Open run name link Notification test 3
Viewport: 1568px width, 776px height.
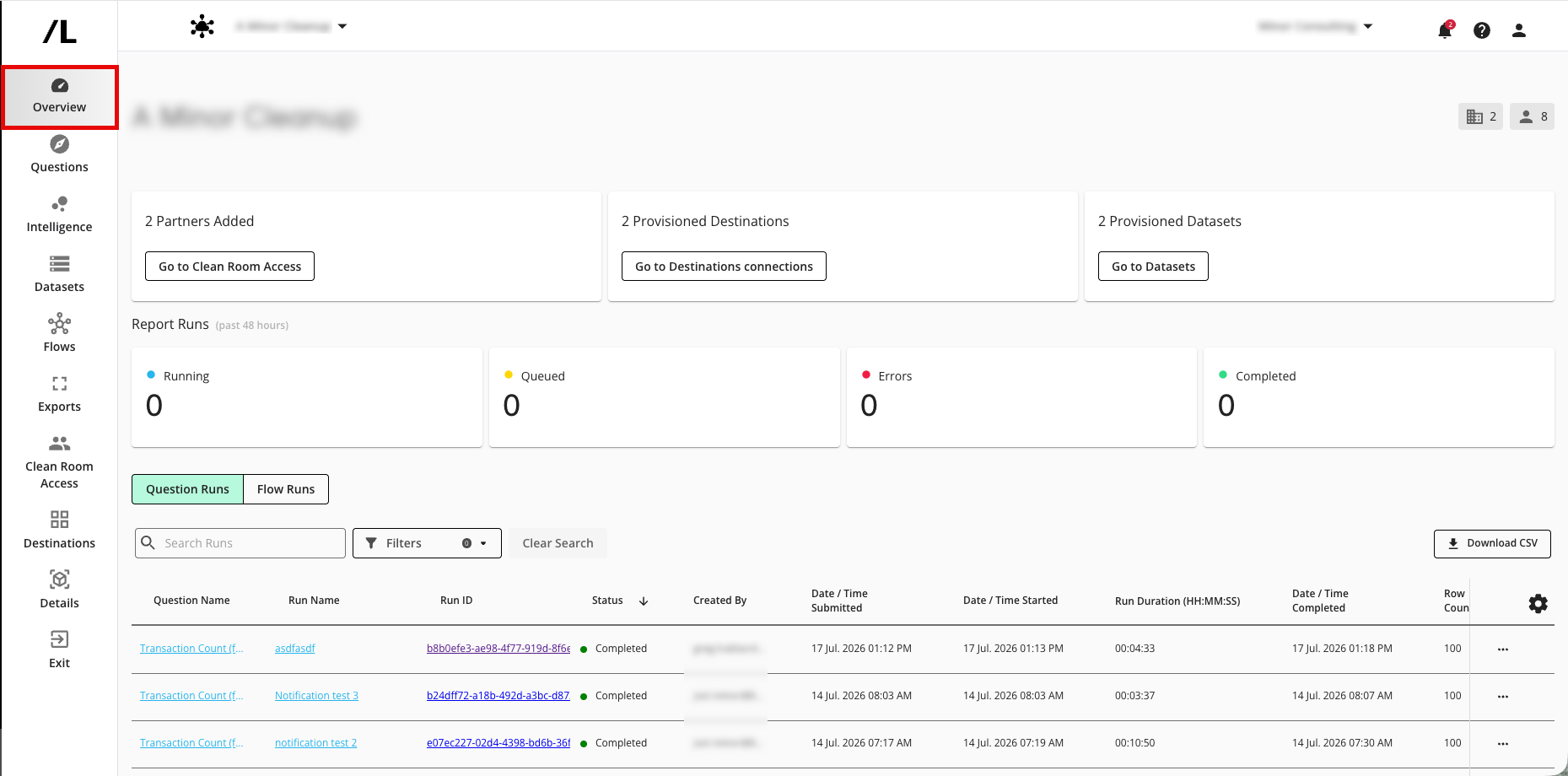click(316, 696)
